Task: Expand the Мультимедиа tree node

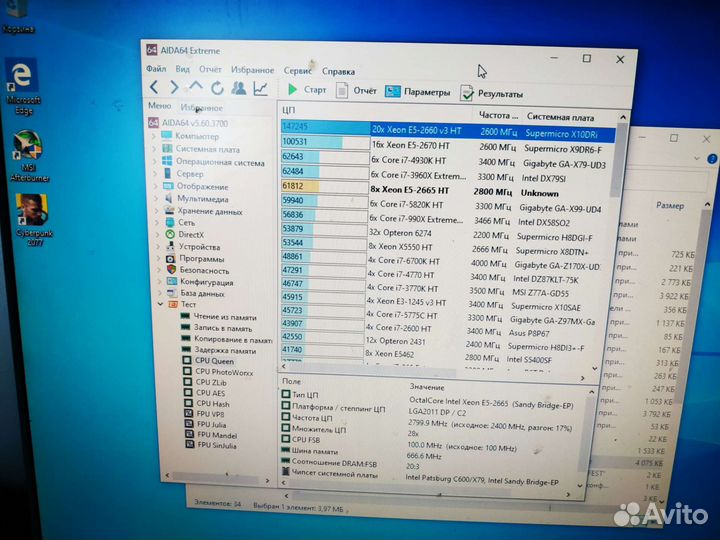Action: (157, 199)
